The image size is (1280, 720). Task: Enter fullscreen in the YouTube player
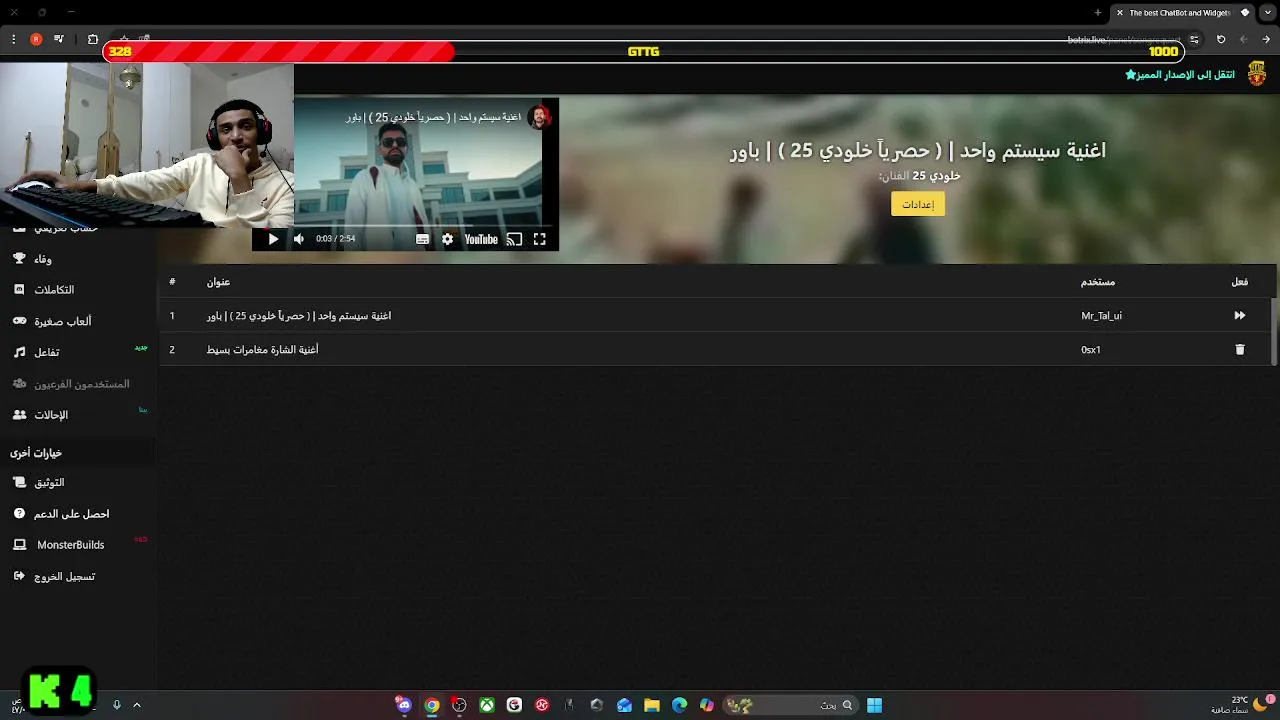click(539, 239)
